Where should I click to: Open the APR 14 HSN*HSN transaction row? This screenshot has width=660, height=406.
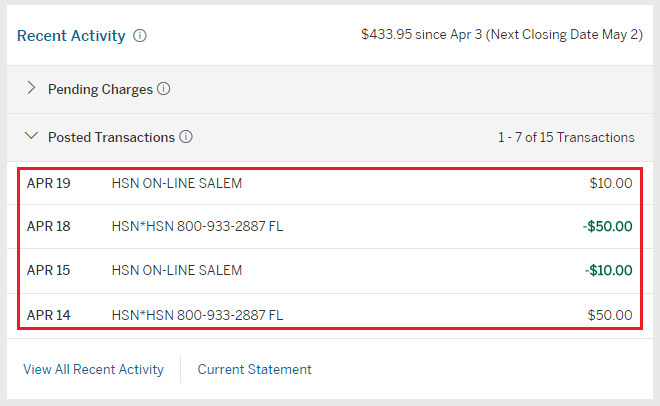tap(197, 314)
